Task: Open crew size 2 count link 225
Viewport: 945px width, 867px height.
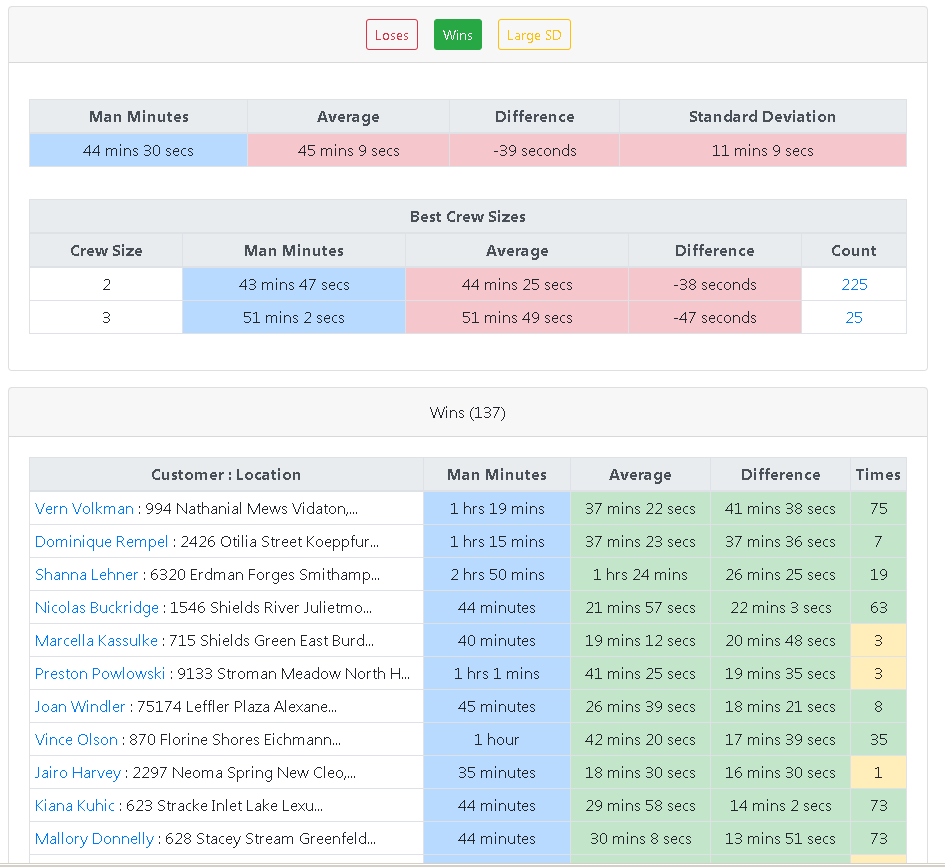Action: tap(854, 285)
